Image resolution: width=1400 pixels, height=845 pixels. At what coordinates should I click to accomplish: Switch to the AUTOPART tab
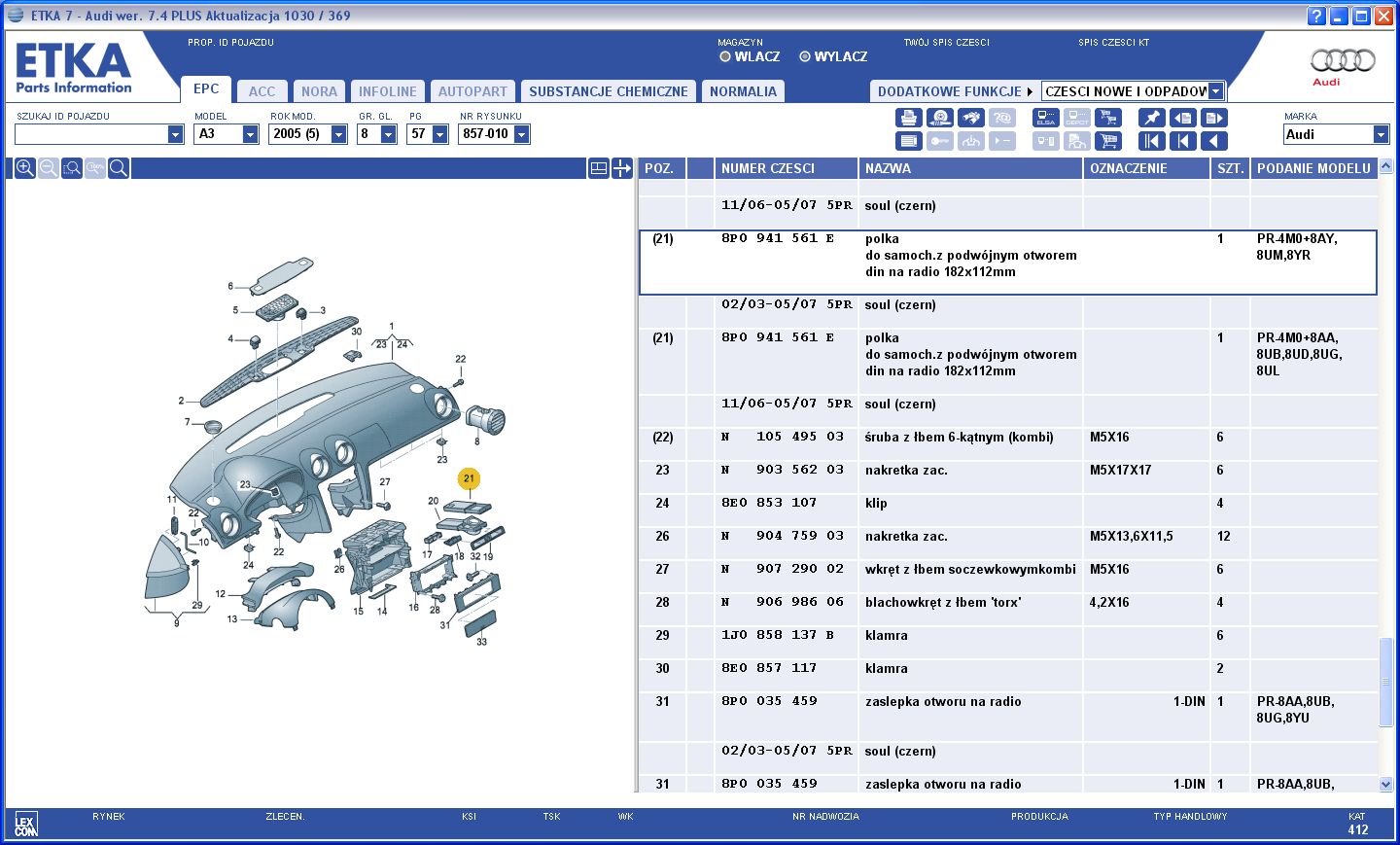tap(472, 91)
